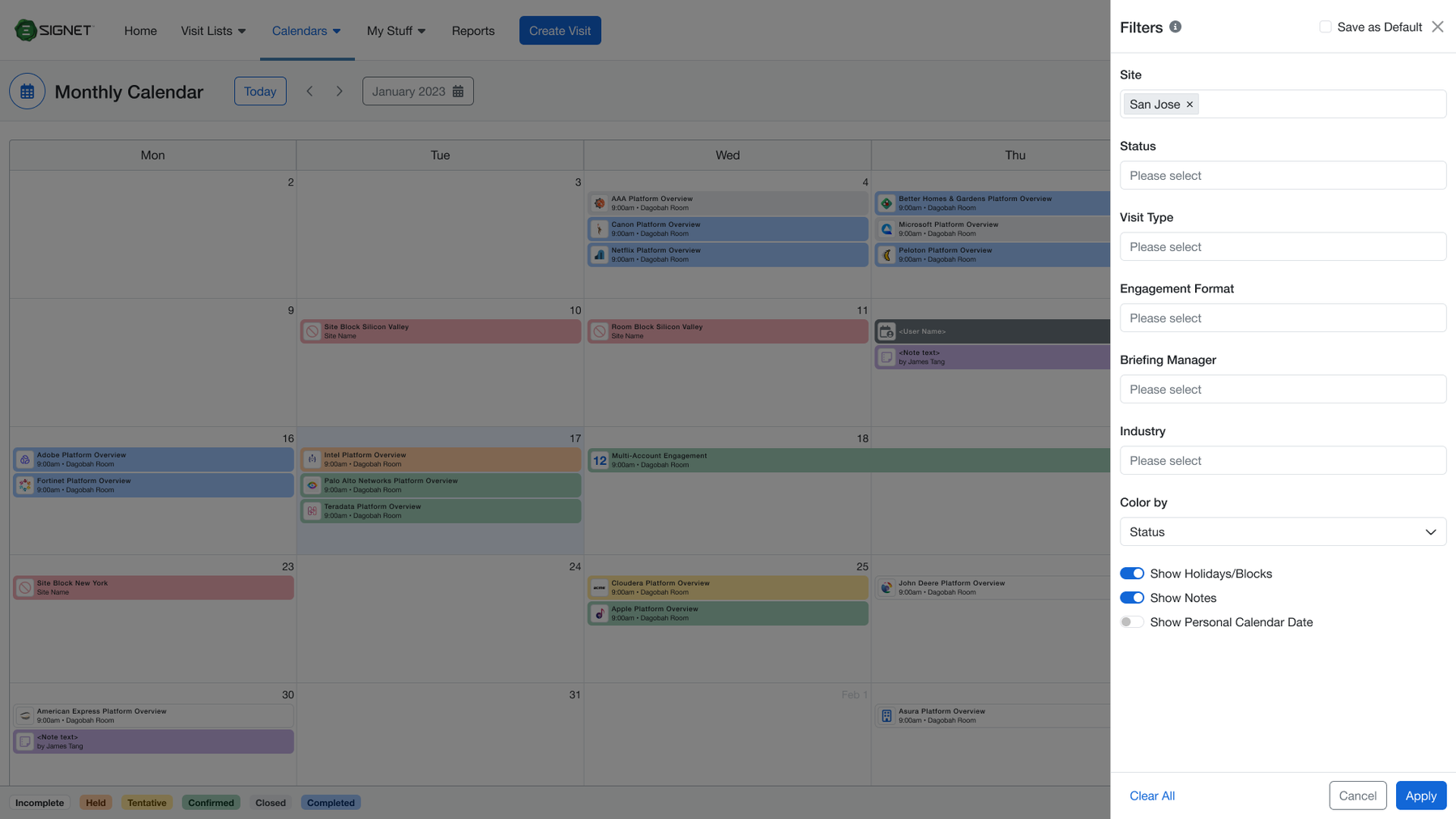Open the Reports page
This screenshot has width=1456, height=819.
coord(473,31)
